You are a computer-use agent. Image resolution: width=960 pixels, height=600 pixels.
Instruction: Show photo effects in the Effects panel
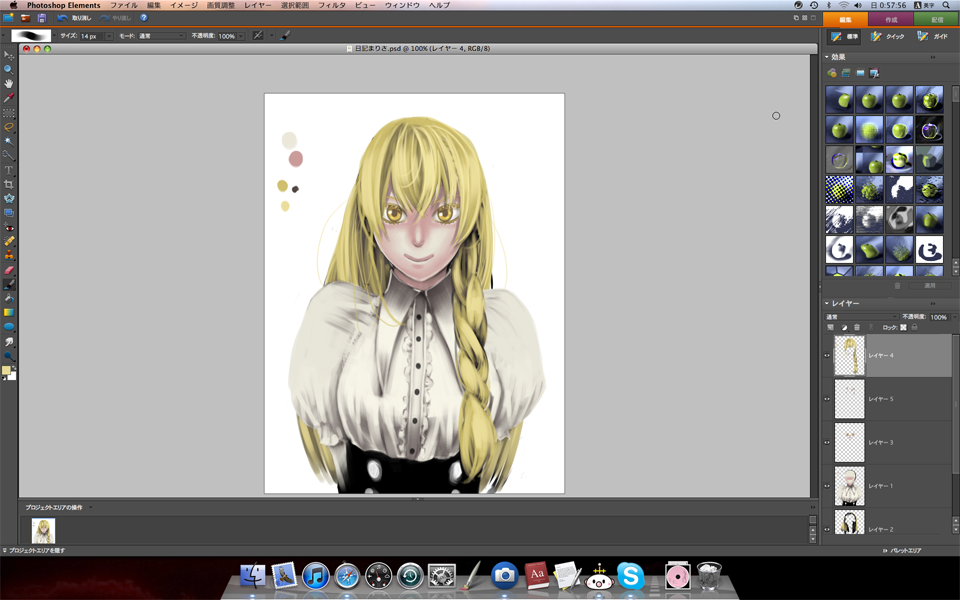point(860,73)
